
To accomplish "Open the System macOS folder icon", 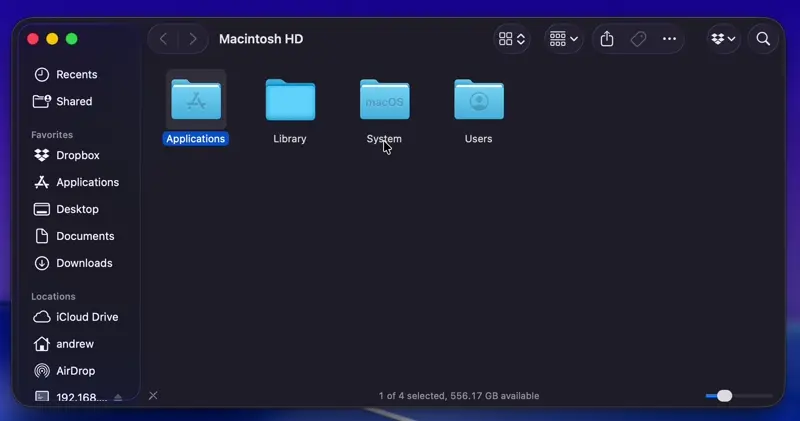I will click(x=385, y=100).
